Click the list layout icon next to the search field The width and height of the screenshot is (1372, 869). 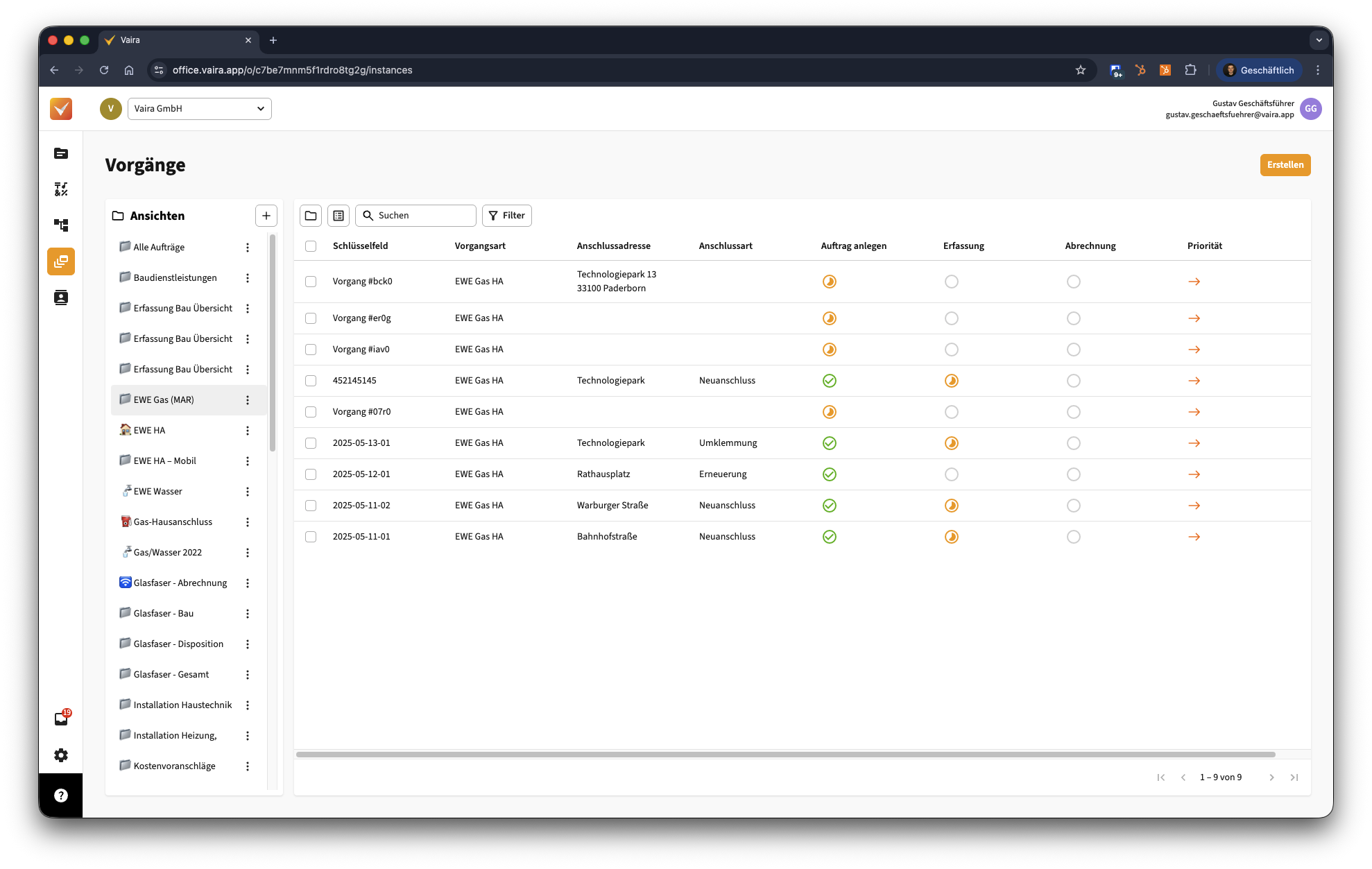pyautogui.click(x=338, y=216)
